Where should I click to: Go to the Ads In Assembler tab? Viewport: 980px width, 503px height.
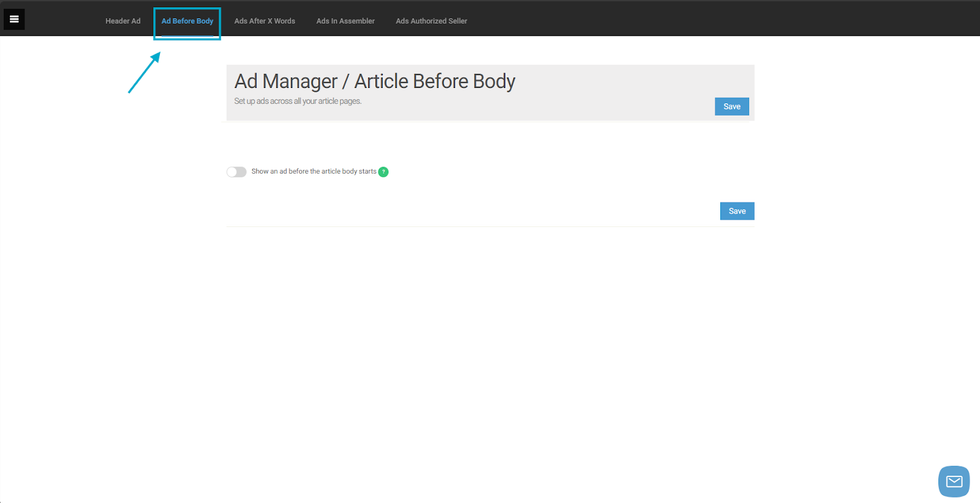pos(345,21)
